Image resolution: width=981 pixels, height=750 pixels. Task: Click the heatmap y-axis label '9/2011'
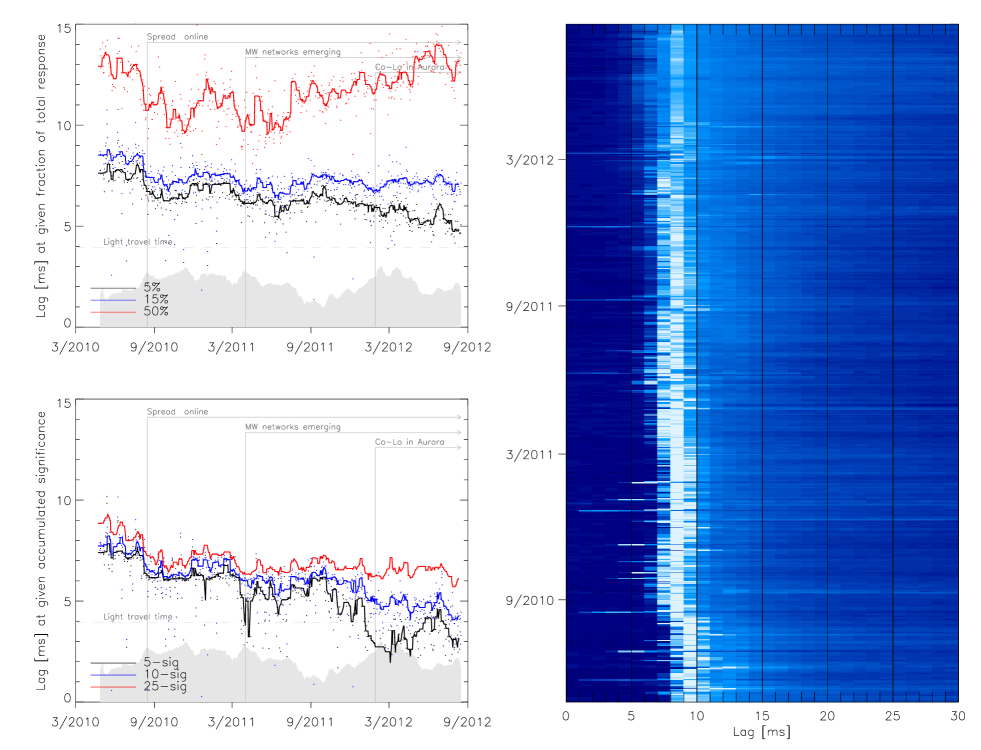530,307
